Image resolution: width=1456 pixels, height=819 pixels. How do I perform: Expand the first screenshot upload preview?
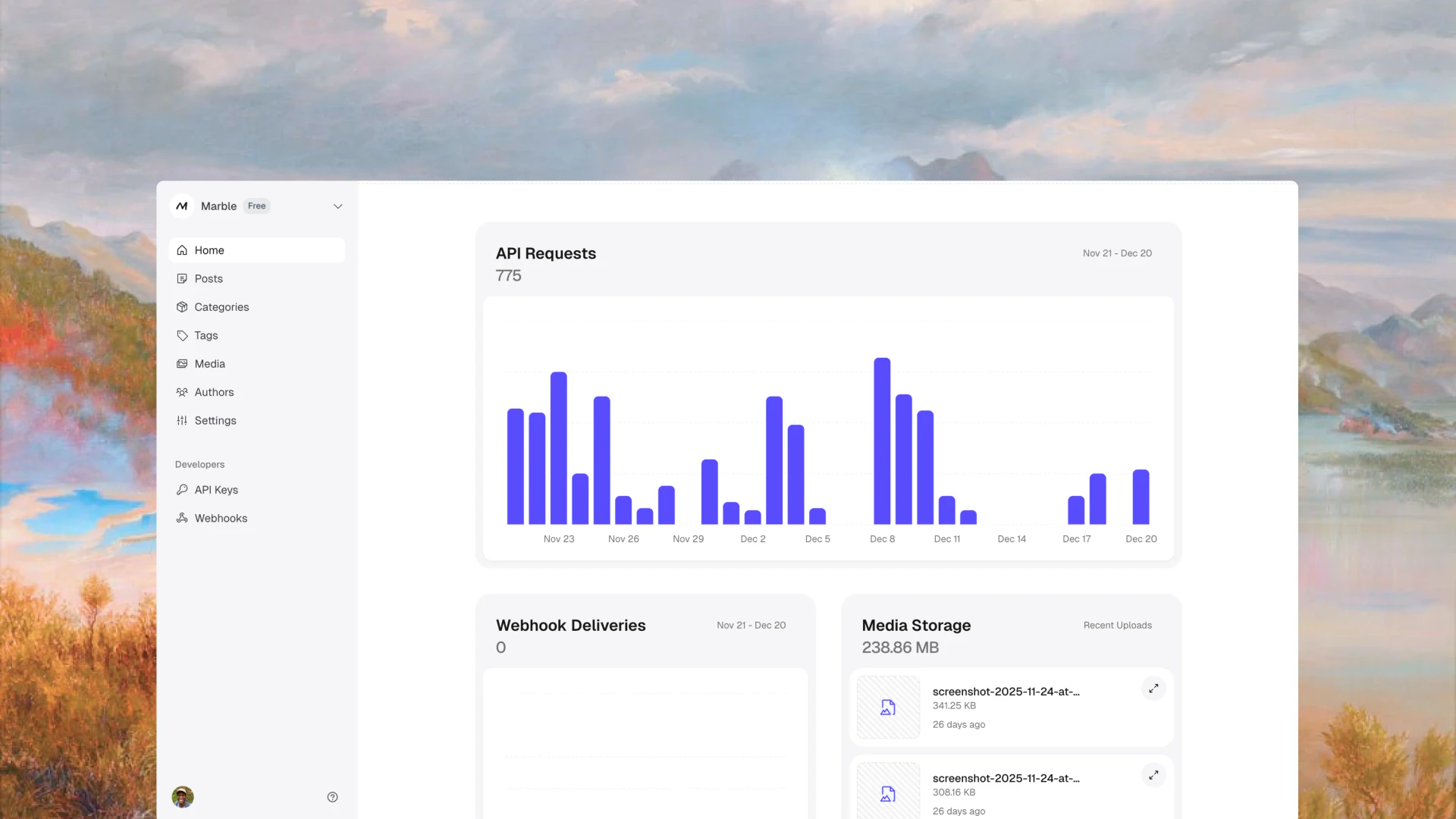point(1153,689)
